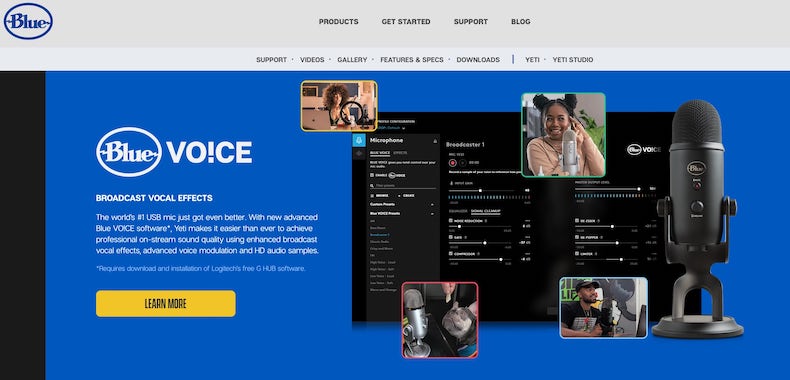Click the search icon in the filter presets field
Viewport: 790px width, 380px height.
click(x=371, y=185)
